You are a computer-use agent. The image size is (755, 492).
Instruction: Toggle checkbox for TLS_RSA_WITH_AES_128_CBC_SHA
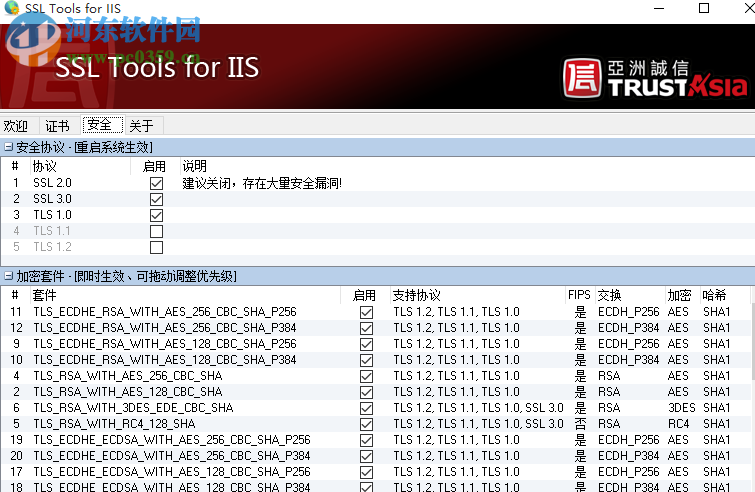point(366,392)
